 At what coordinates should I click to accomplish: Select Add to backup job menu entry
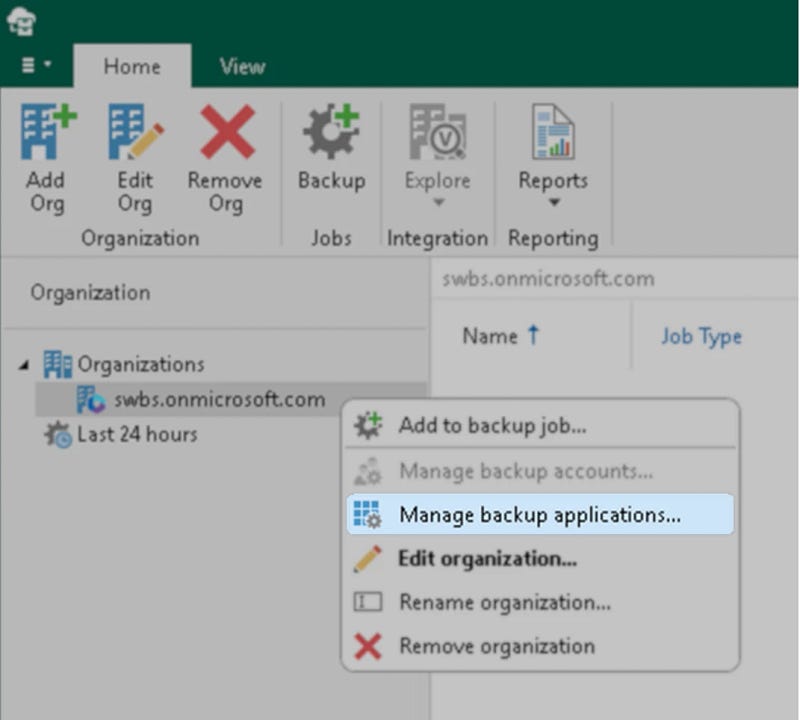tap(492, 425)
